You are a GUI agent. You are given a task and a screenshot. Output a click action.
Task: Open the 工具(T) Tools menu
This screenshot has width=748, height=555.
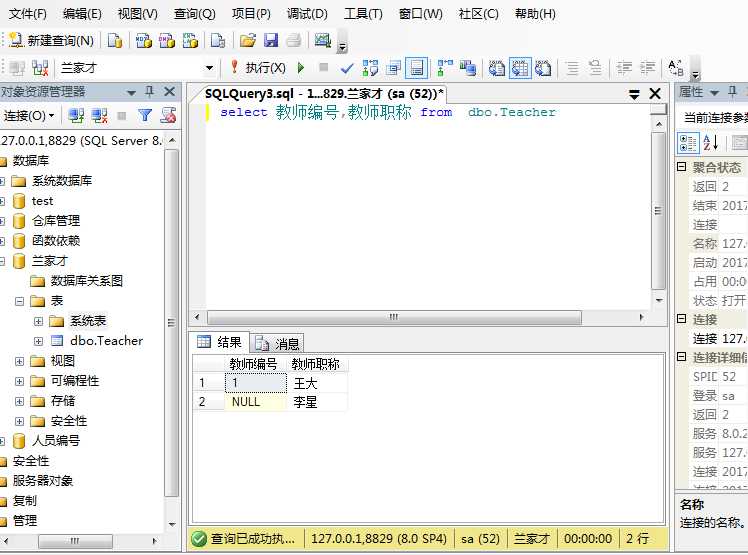click(x=364, y=14)
